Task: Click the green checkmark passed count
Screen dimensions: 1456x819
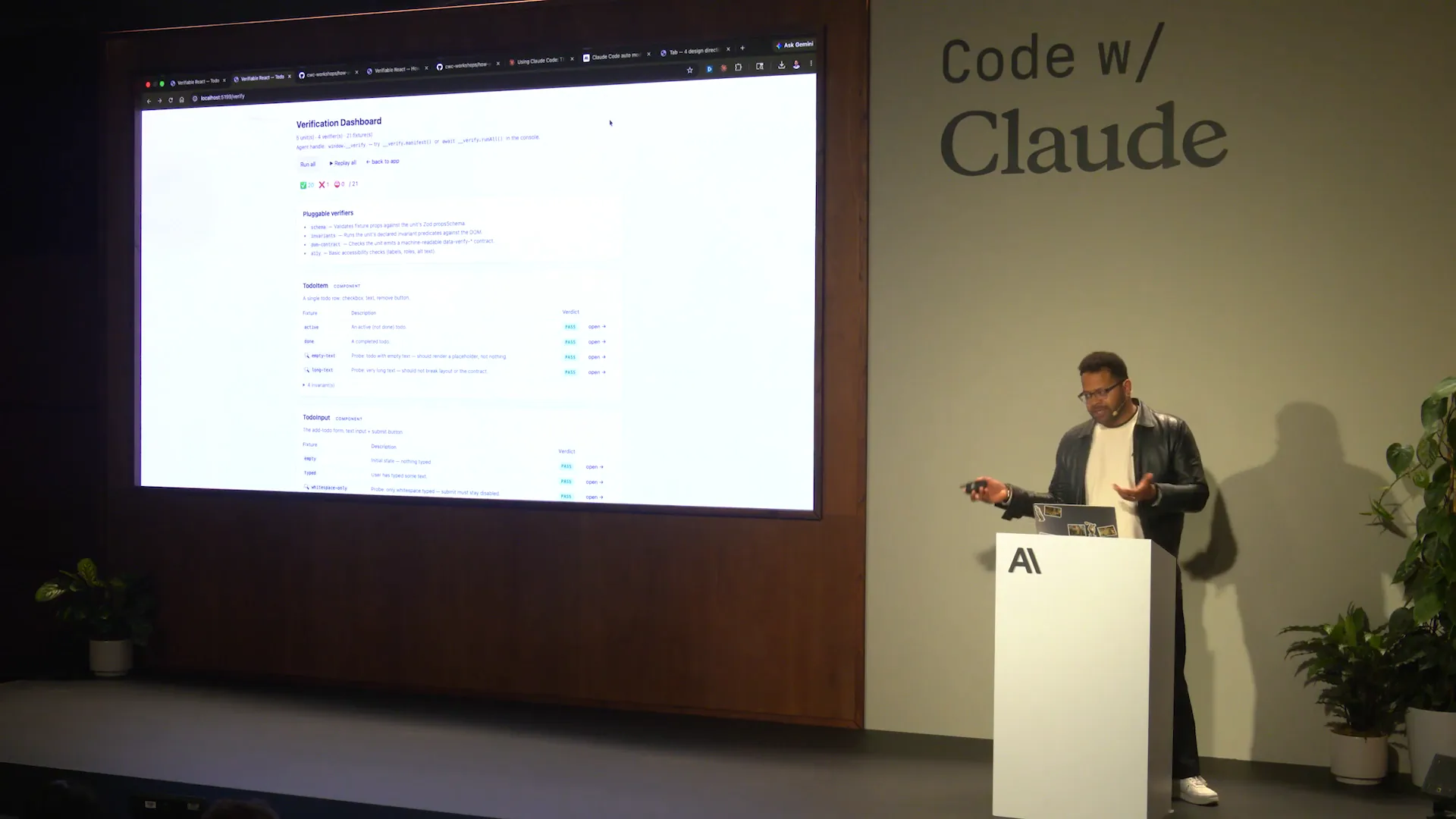Action: [x=306, y=185]
